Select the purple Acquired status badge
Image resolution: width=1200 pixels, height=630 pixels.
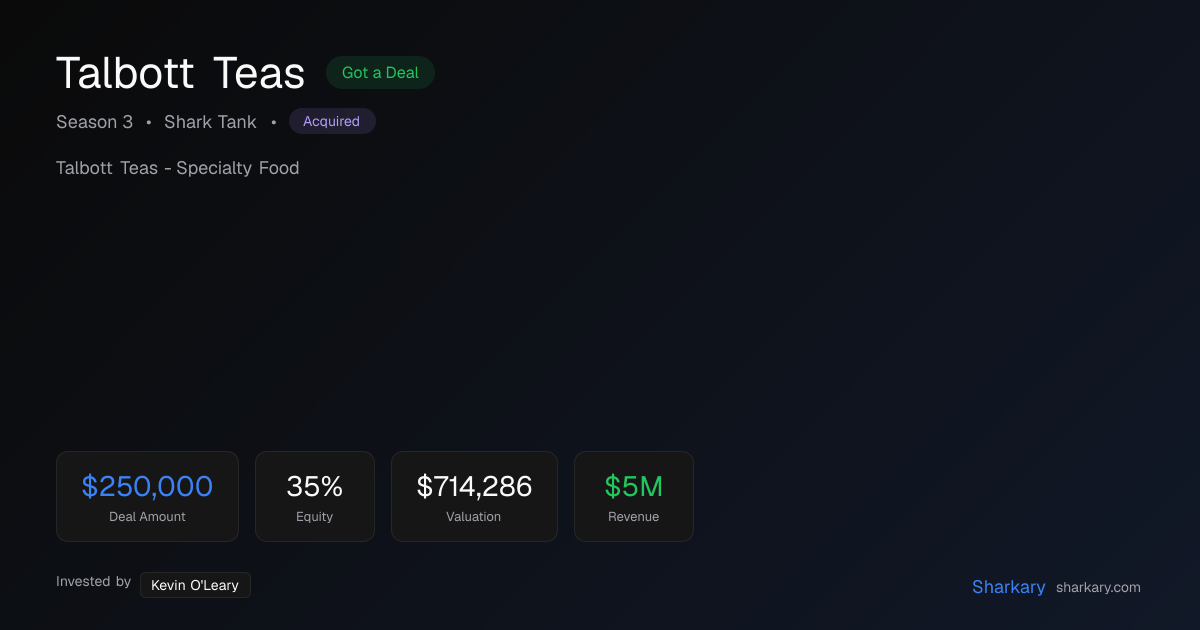pyautogui.click(x=332, y=121)
